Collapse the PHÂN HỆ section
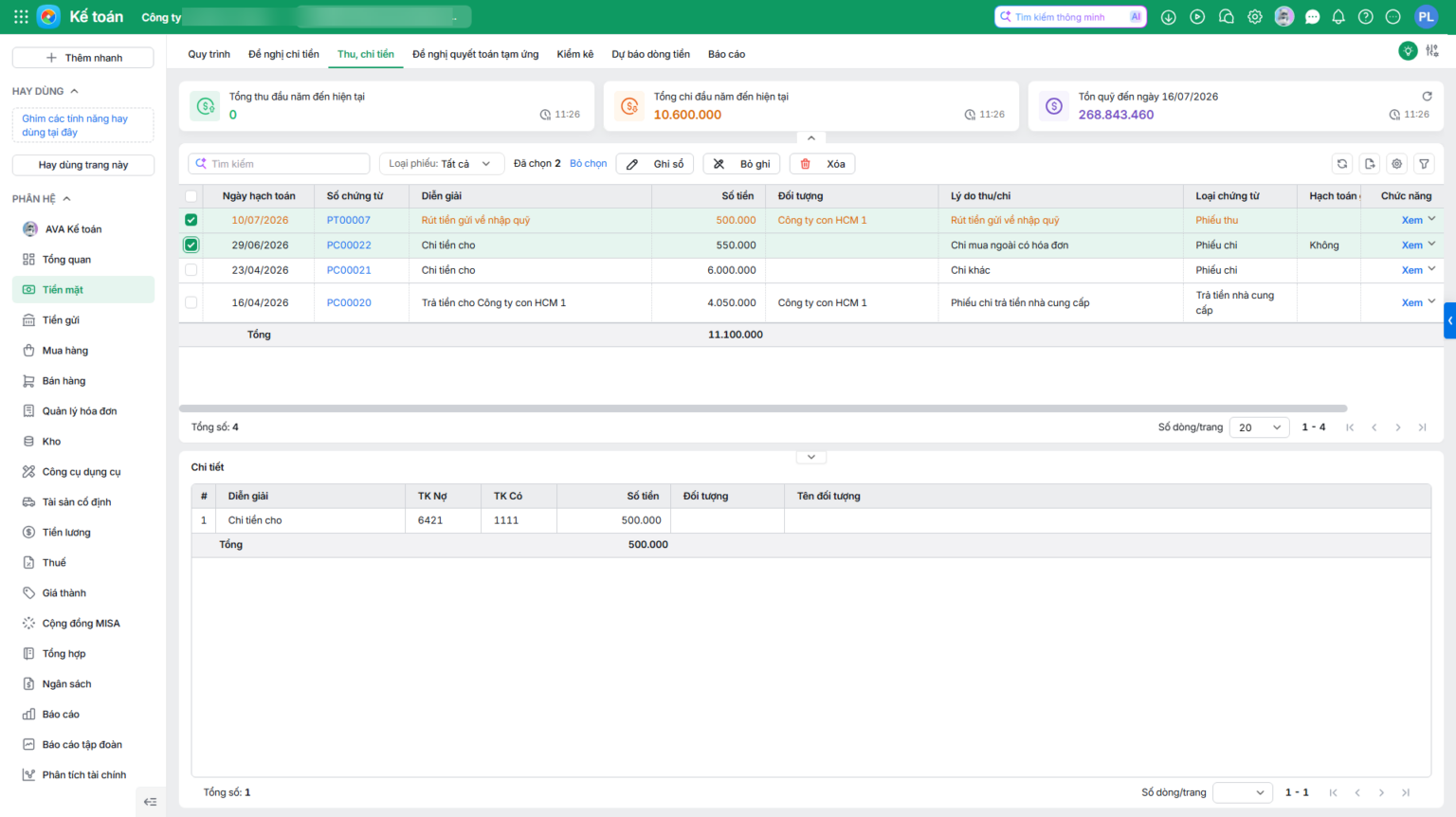The width and height of the screenshot is (1456, 817). [x=66, y=199]
